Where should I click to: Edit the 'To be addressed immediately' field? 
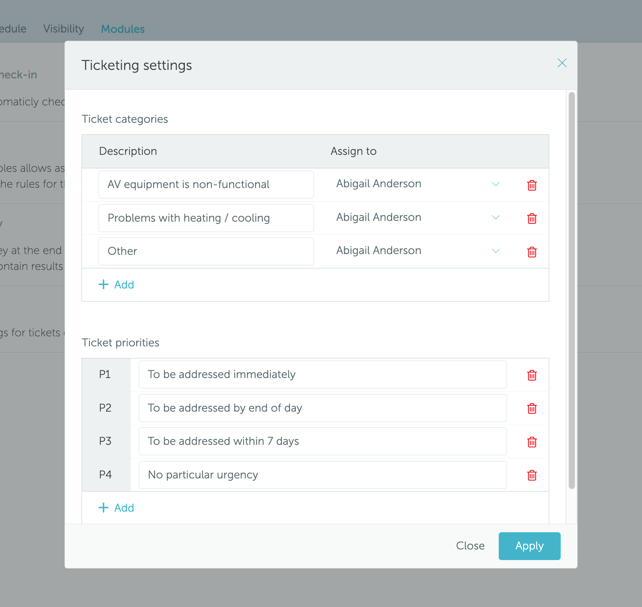coord(322,375)
